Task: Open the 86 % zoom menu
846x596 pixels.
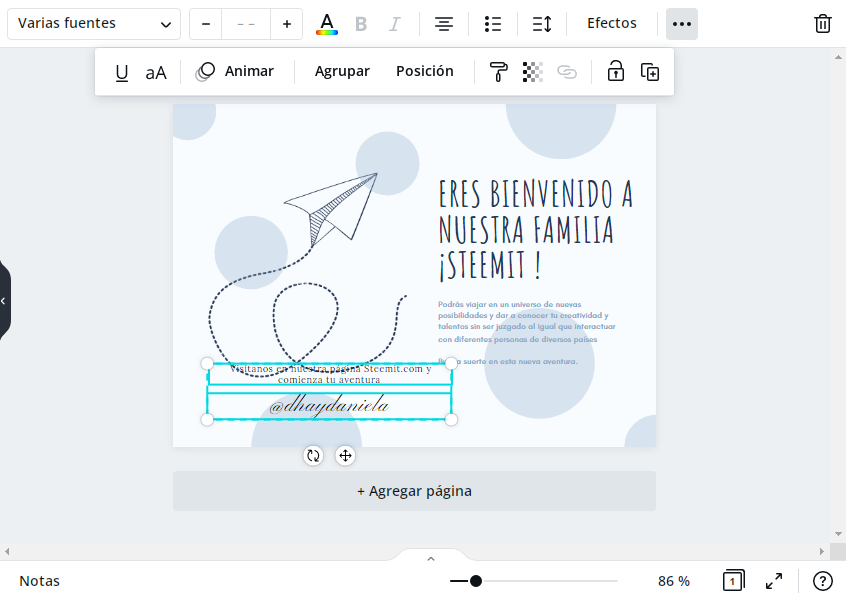Action: pyautogui.click(x=674, y=581)
